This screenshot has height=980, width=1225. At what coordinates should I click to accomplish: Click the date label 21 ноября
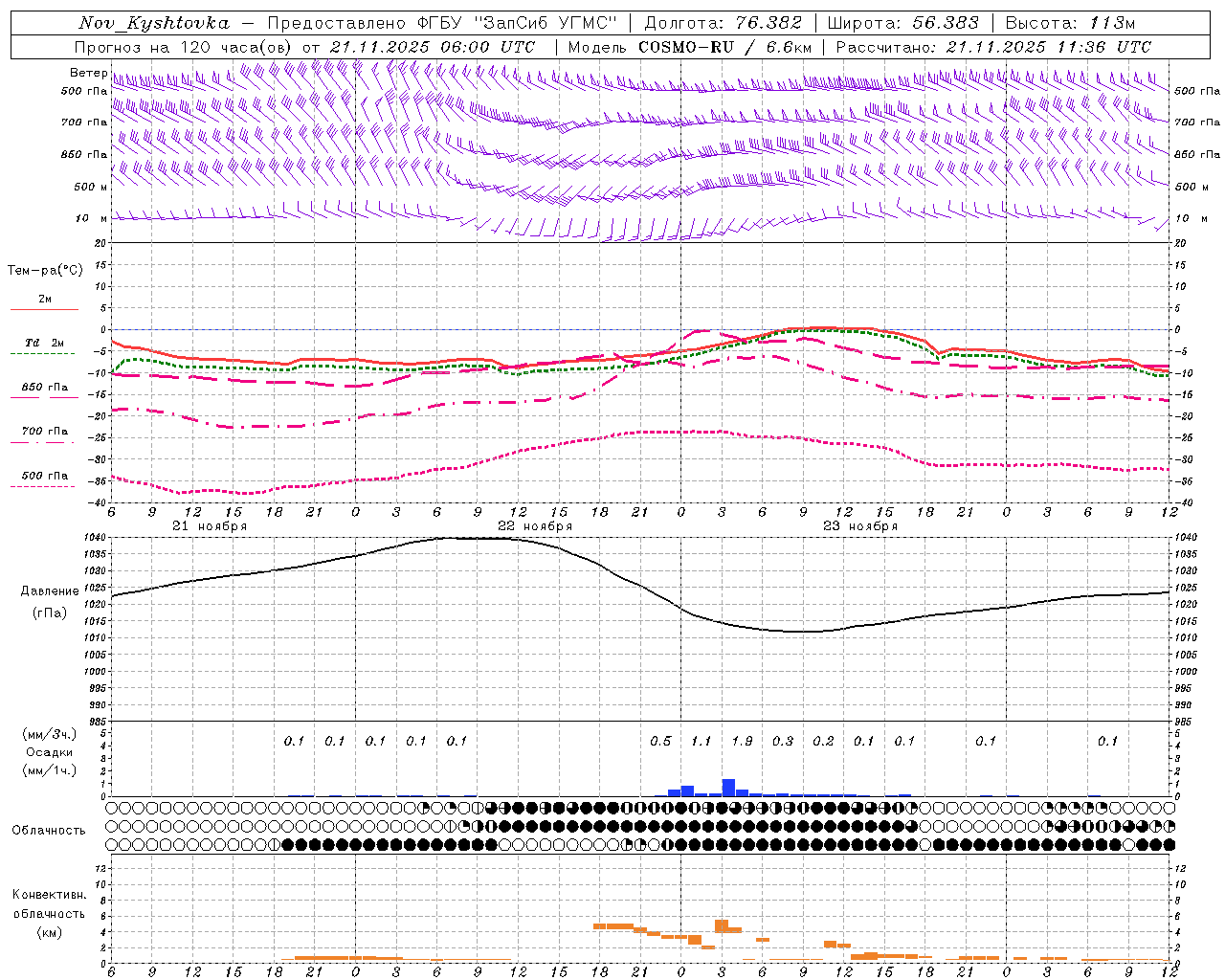click(210, 526)
